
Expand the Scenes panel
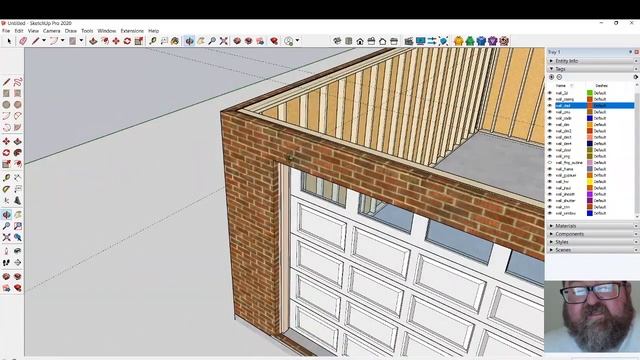tap(551, 250)
